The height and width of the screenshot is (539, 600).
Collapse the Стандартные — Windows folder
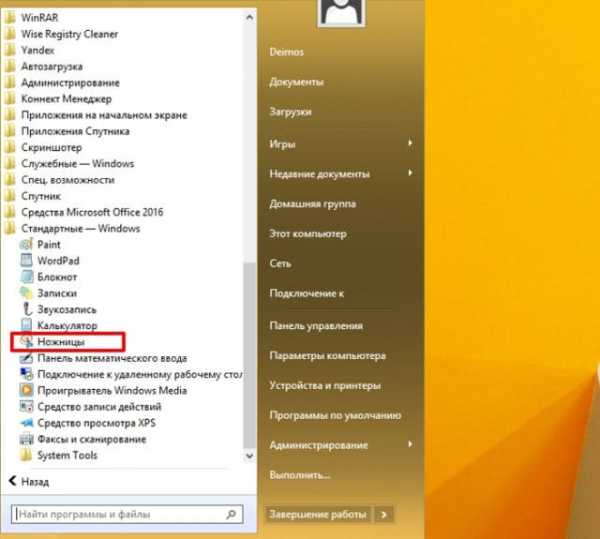click(81, 228)
